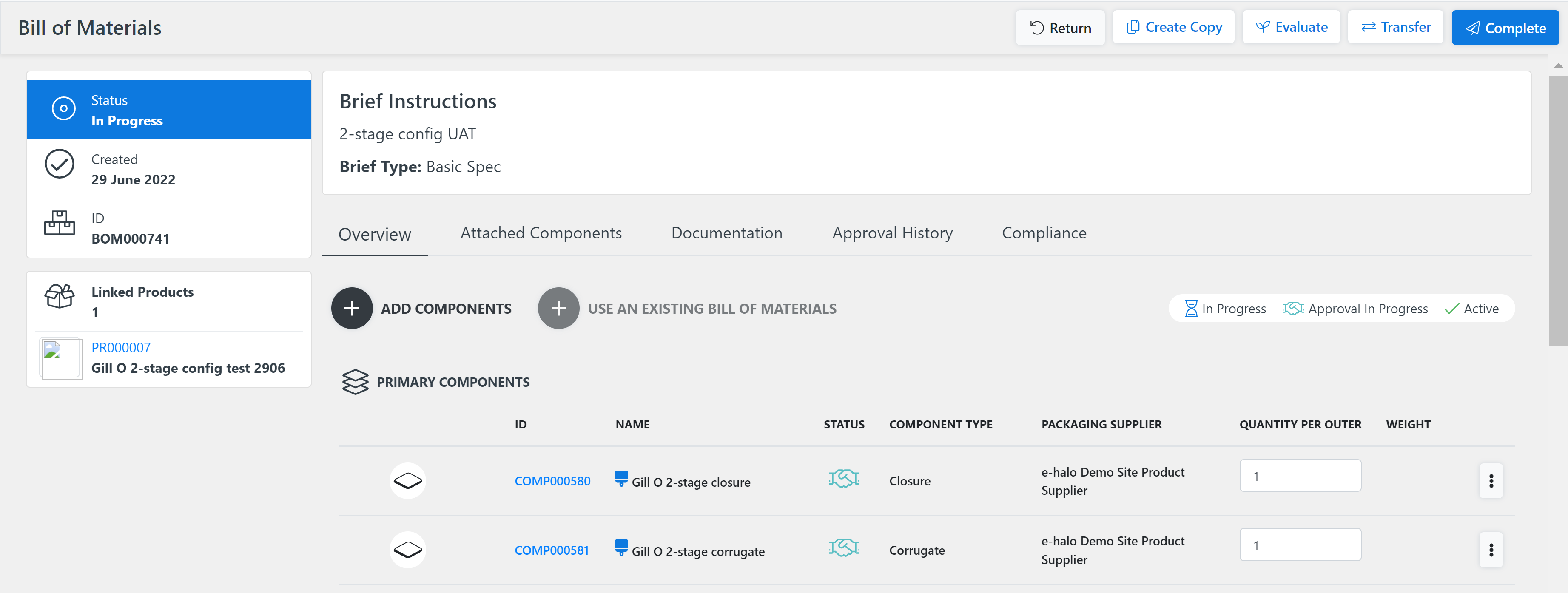This screenshot has width=1568, height=593.
Task: Expand options via the Transfer button
Action: tap(1396, 27)
